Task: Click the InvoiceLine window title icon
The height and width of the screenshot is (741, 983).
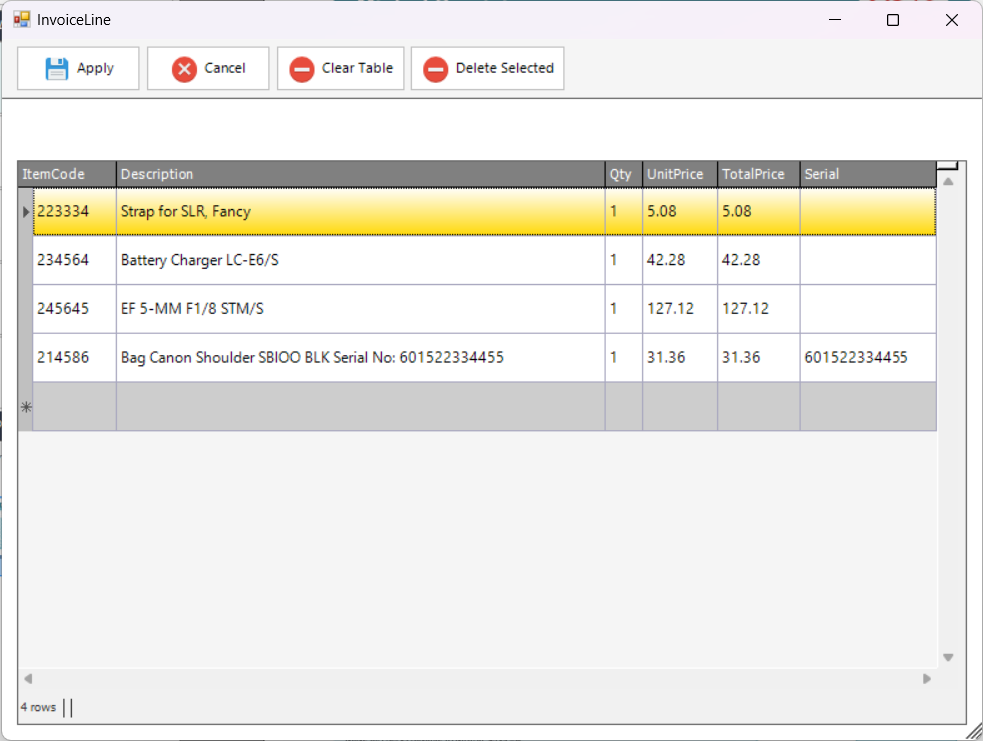Action: click(x=21, y=19)
